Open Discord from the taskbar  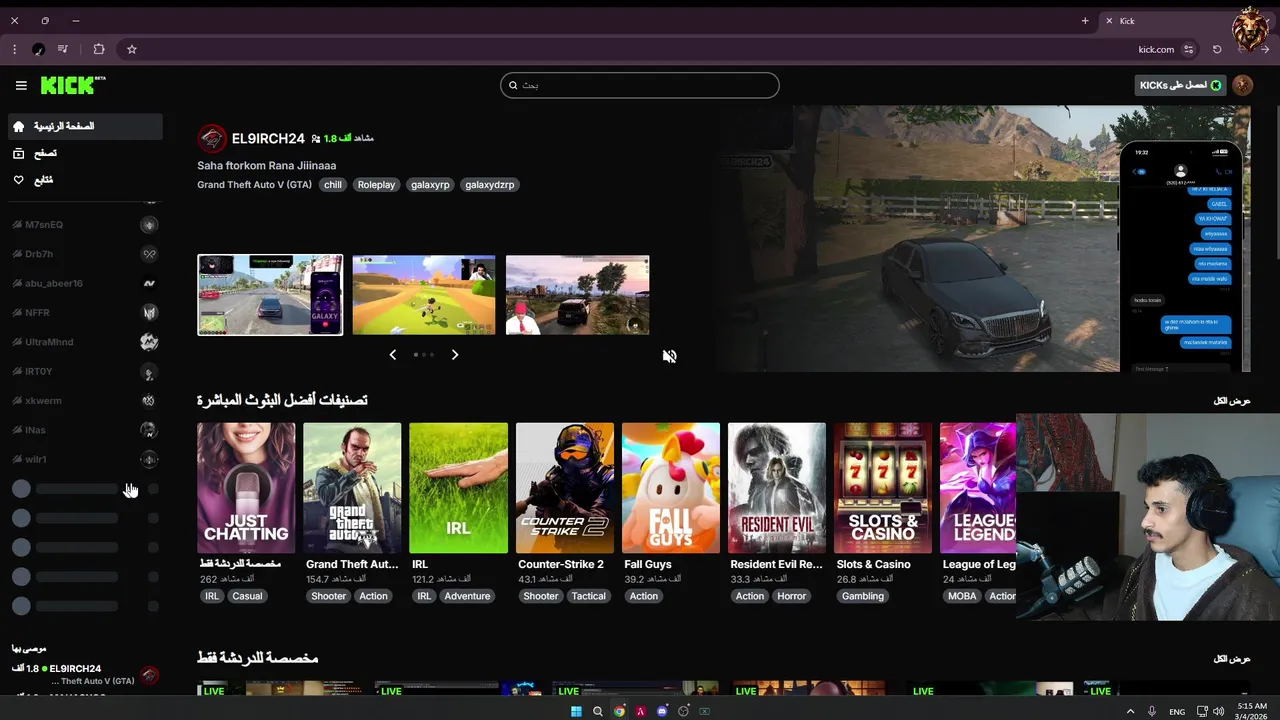point(662,711)
